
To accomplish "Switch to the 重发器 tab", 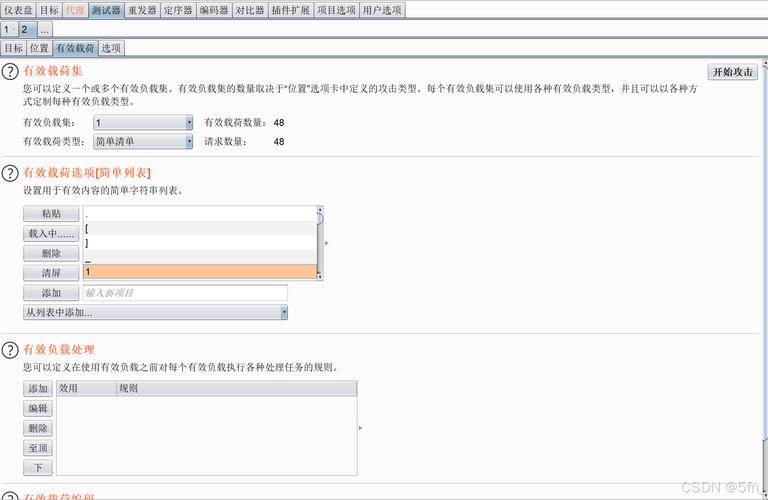I will [141, 10].
